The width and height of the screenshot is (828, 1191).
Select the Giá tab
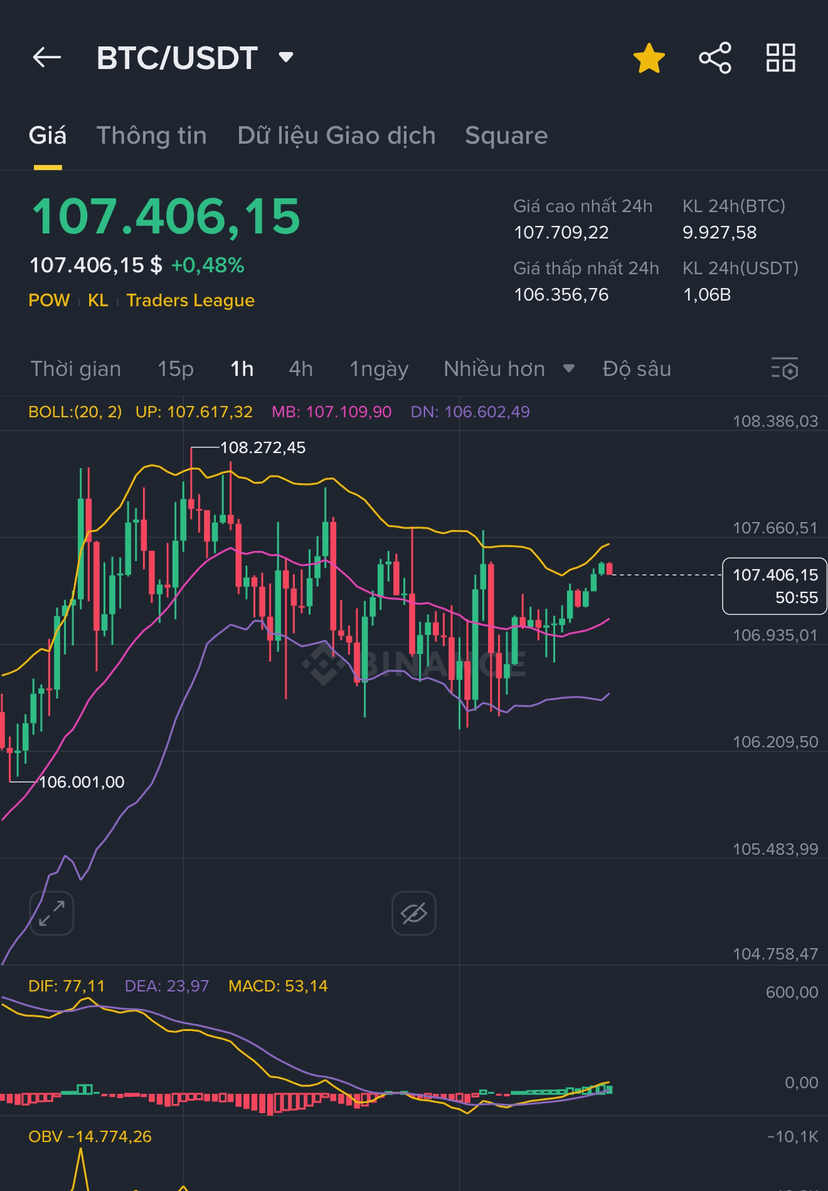[x=47, y=135]
